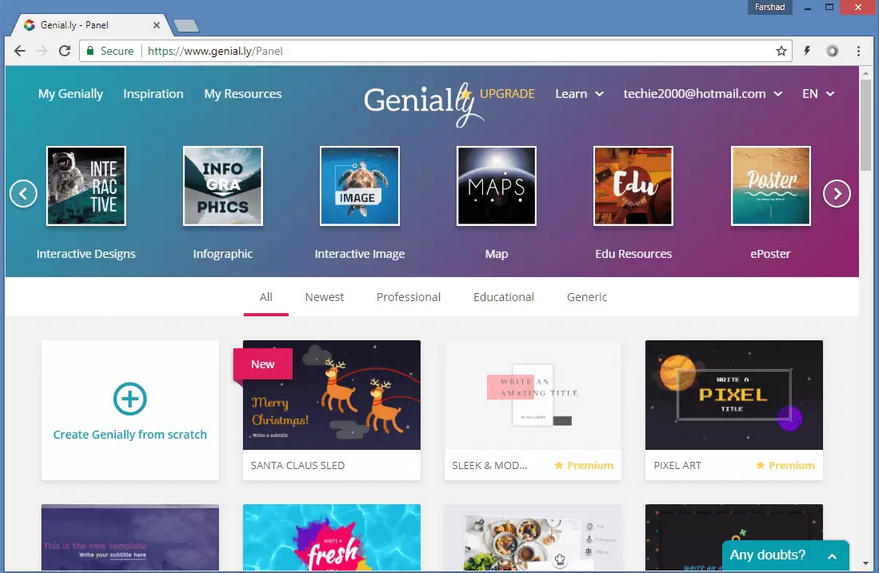Open the techie2000@hotmail.com account dropdown

702,94
